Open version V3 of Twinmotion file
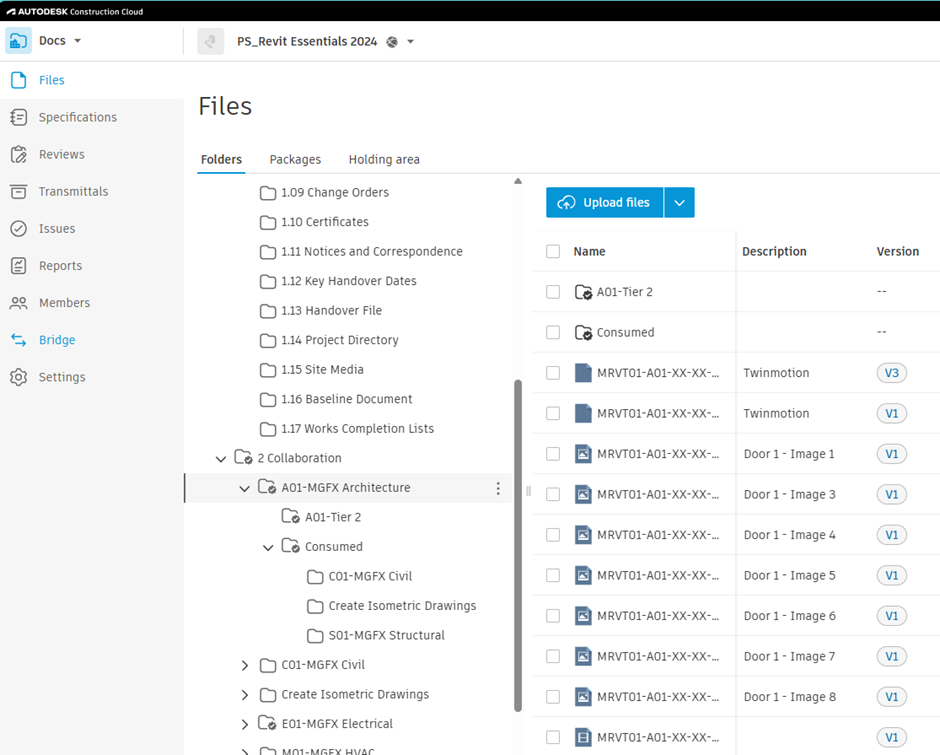This screenshot has width=940, height=755. (x=891, y=373)
